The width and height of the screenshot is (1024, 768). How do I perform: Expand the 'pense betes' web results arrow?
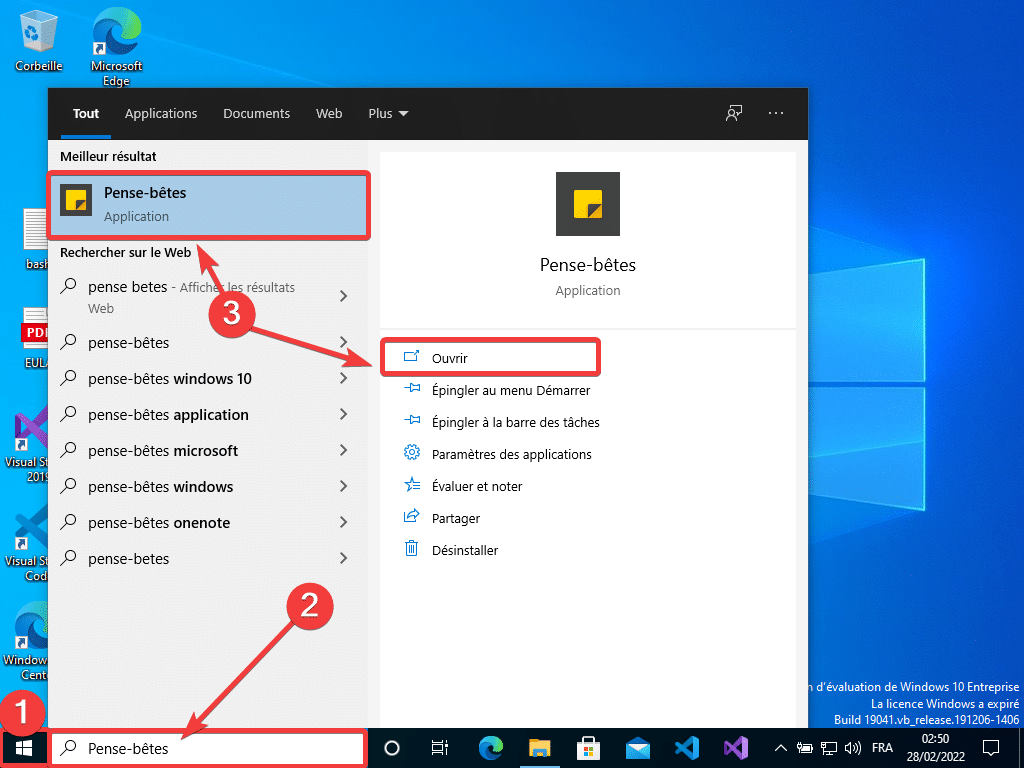pyautogui.click(x=344, y=296)
